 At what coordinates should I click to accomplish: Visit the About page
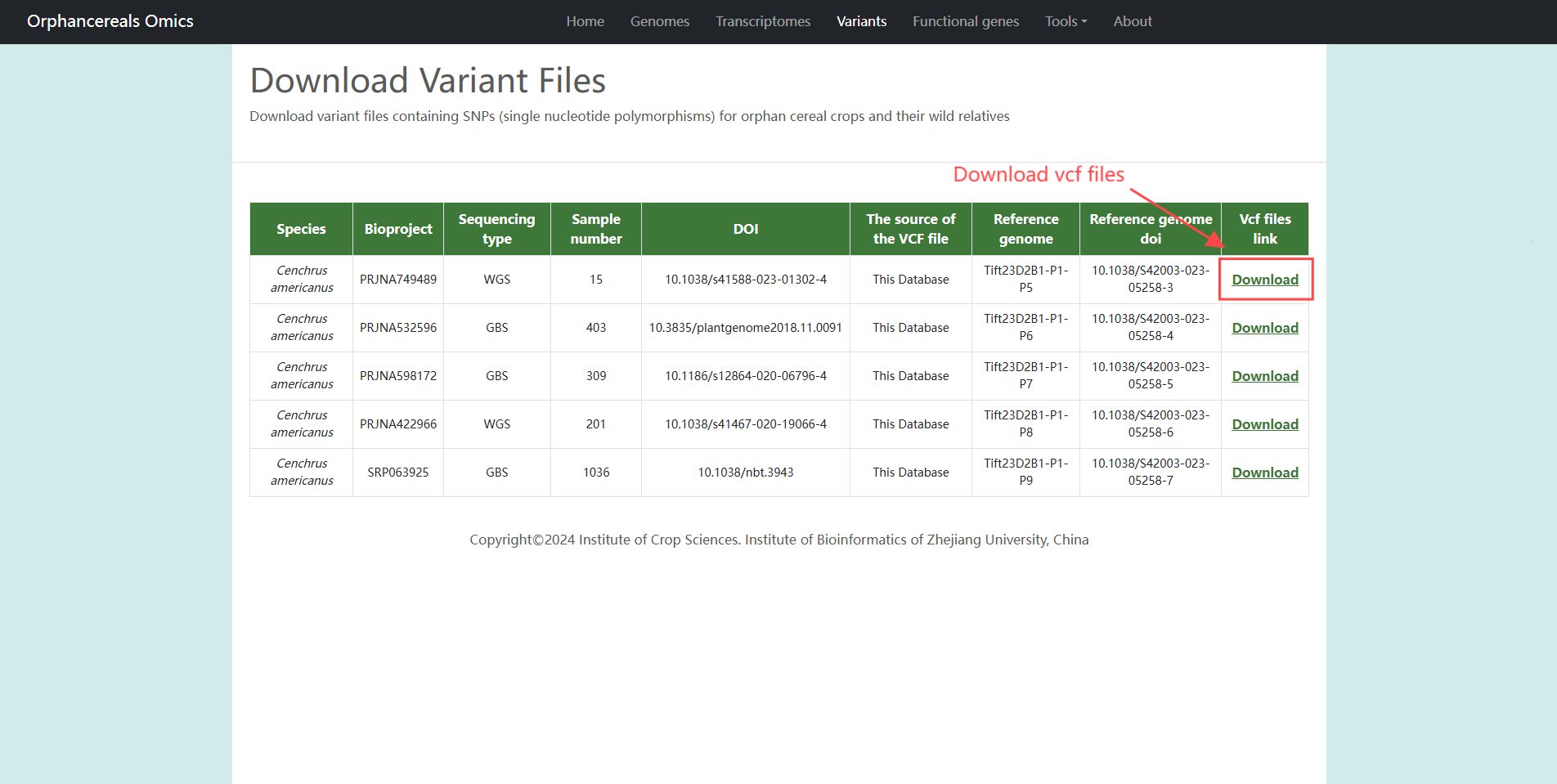1132,21
